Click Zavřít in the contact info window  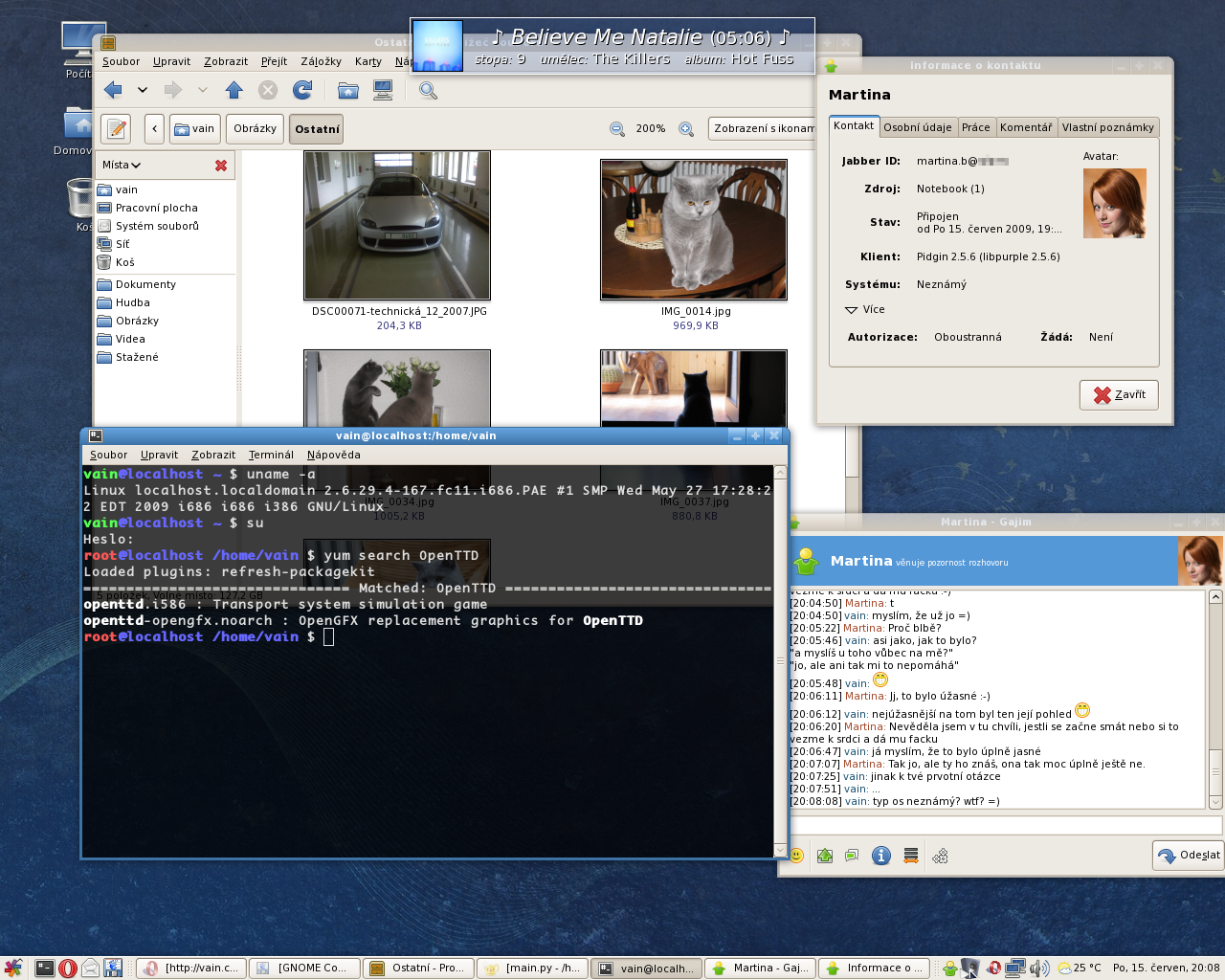[x=1119, y=394]
